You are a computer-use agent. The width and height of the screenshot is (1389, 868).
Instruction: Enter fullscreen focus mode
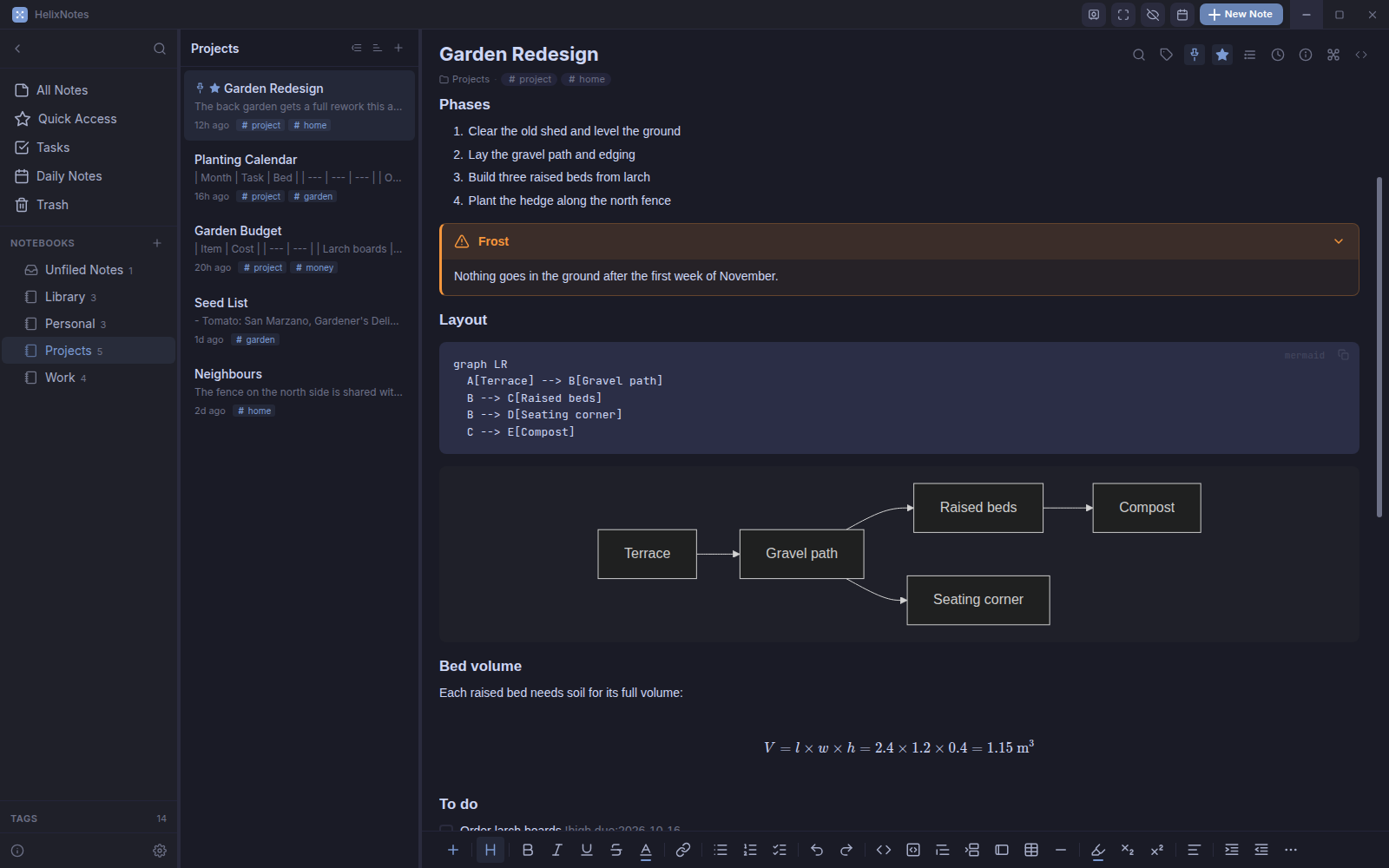[x=1123, y=15]
